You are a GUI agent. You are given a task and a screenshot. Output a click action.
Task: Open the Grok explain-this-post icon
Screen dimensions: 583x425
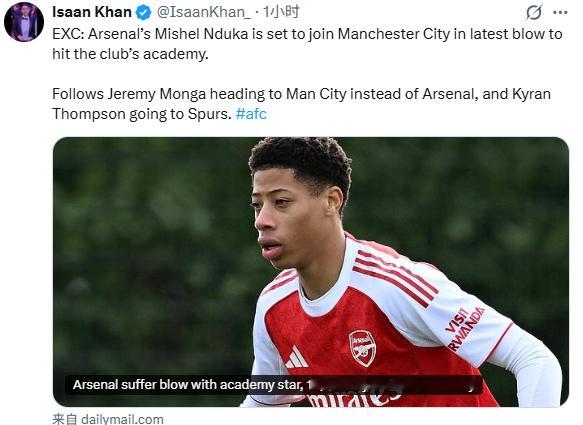click(x=534, y=12)
